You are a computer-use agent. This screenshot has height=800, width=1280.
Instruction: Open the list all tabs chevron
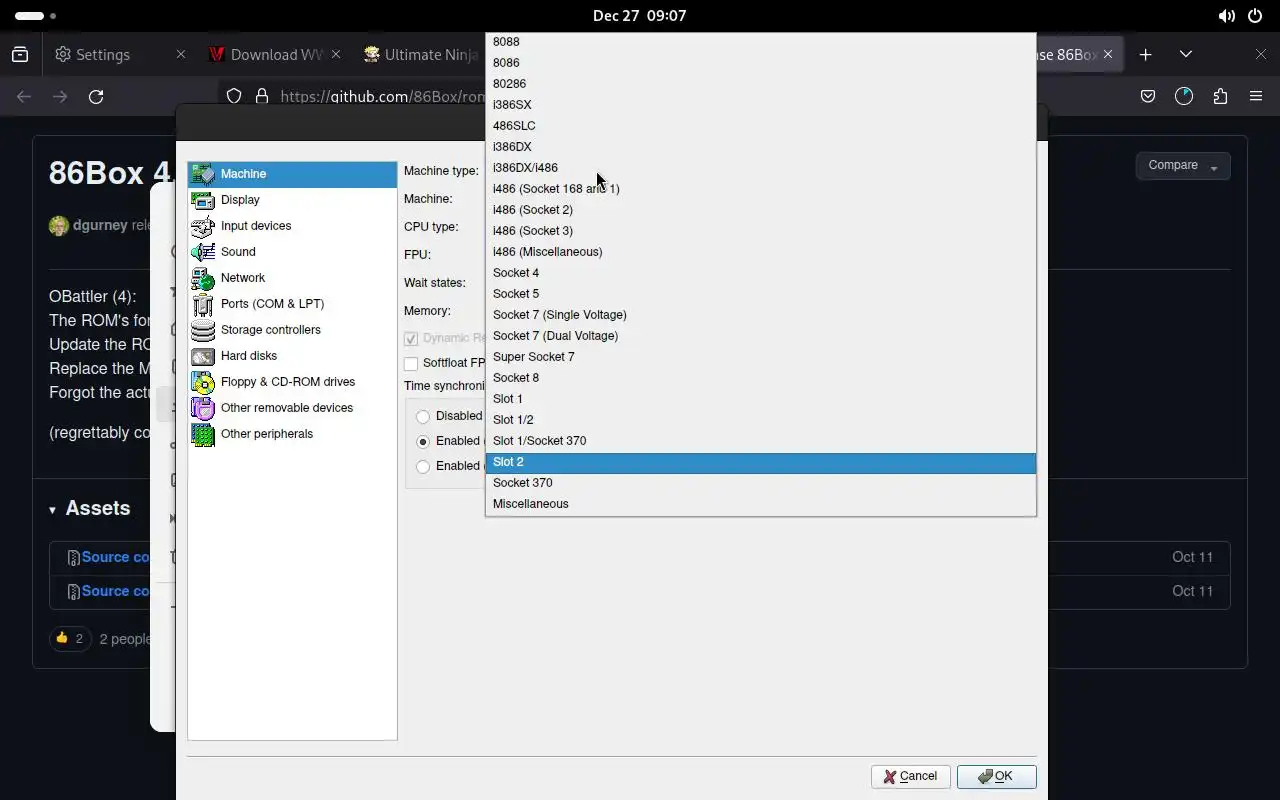1186,54
